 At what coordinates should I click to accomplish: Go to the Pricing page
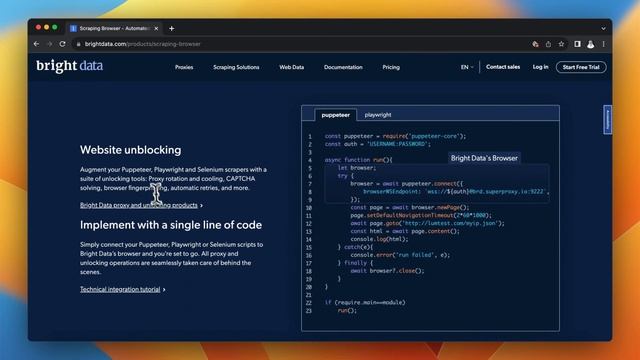coord(391,67)
